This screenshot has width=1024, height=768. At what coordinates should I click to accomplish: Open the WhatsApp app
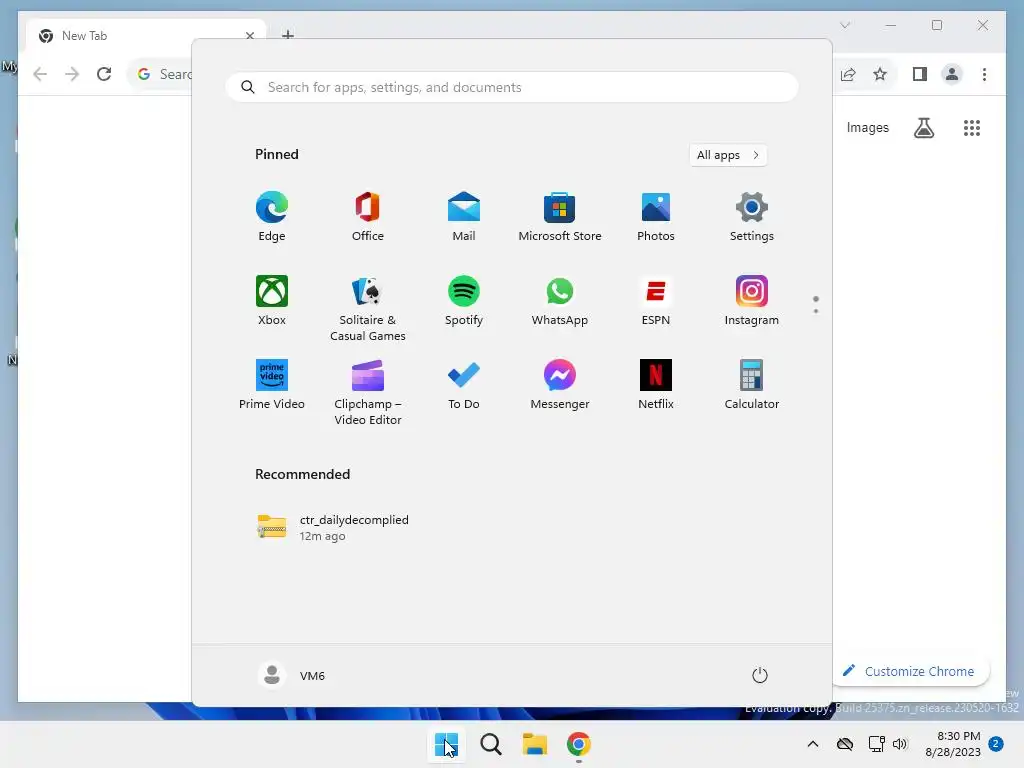(x=560, y=301)
